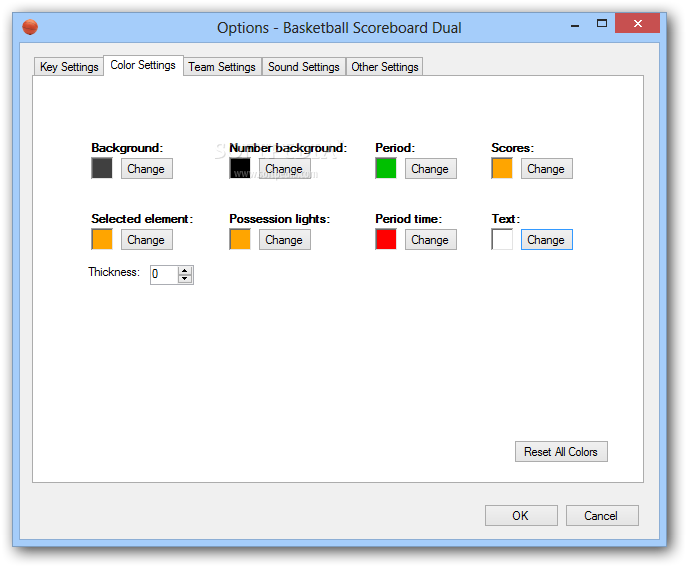Click the Number background black swatch
Viewport: 687px width, 567px height.
click(x=240, y=168)
